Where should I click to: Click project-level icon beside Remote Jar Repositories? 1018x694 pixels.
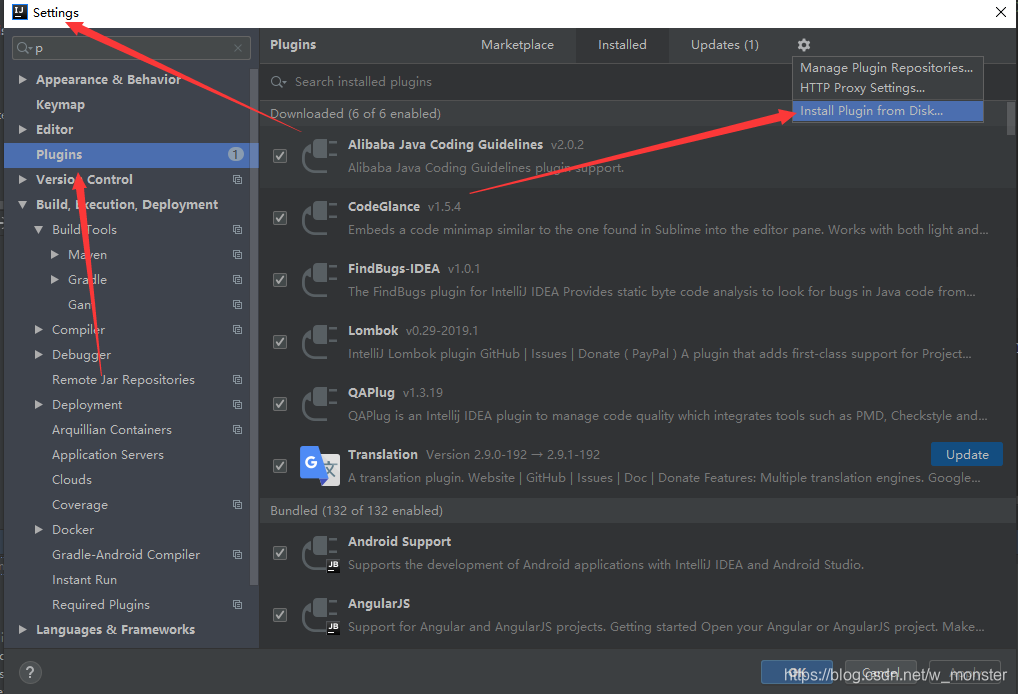238,380
